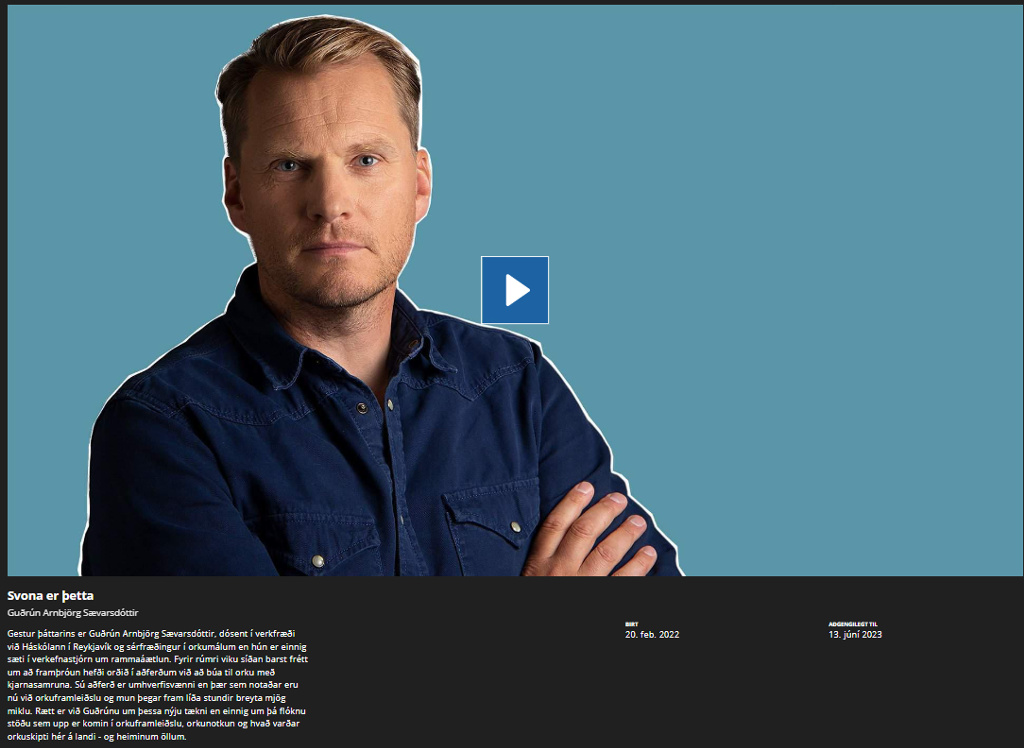Click the description line starting Gestur þáttarins
The image size is (1024, 748).
pyautogui.click(x=151, y=633)
